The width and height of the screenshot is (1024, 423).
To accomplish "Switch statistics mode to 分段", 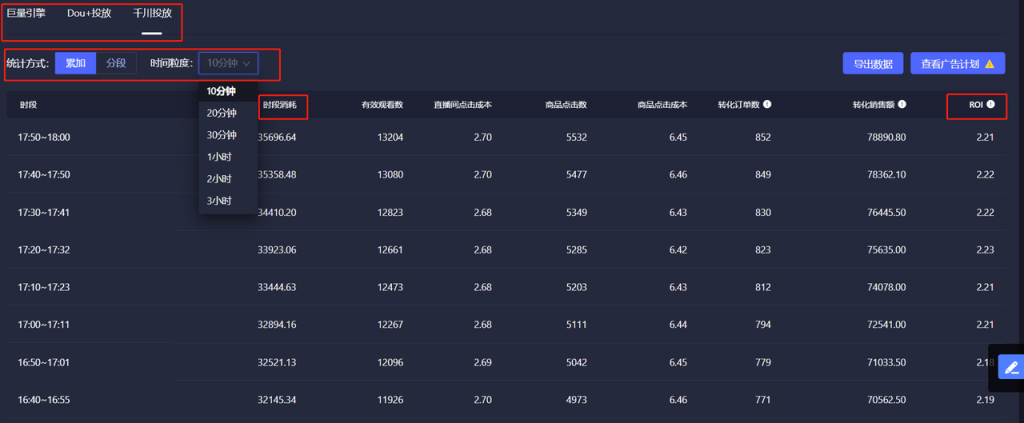I will [116, 63].
